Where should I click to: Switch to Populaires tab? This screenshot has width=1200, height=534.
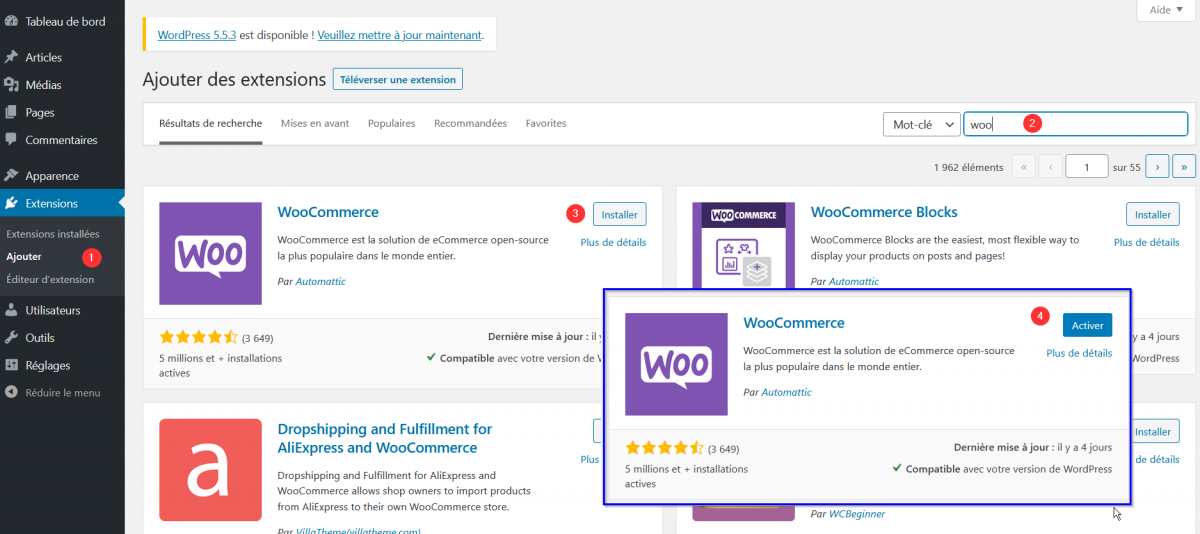tap(392, 124)
